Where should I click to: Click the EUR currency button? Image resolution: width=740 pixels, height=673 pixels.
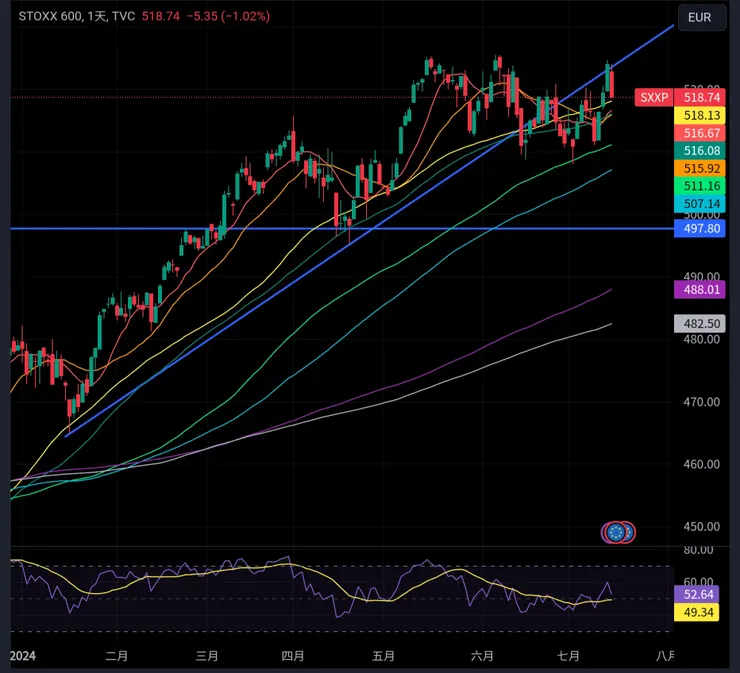click(x=702, y=17)
